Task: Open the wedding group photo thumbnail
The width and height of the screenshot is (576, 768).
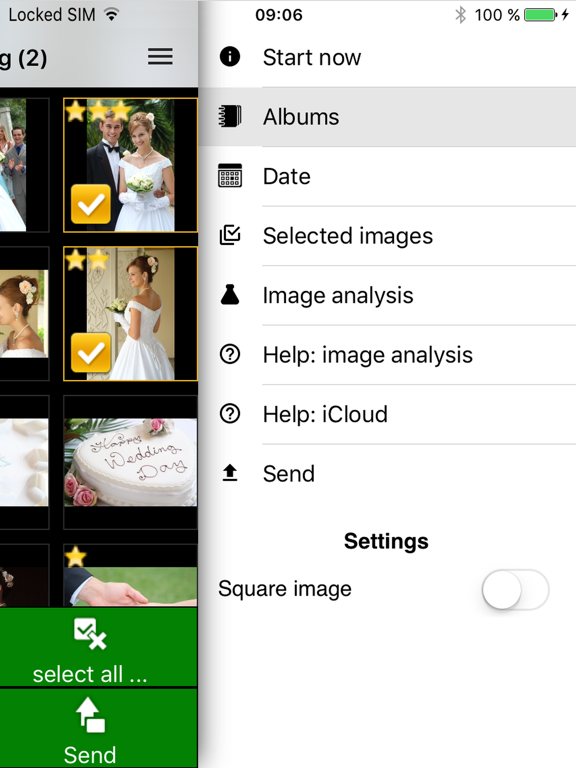Action: [24, 165]
